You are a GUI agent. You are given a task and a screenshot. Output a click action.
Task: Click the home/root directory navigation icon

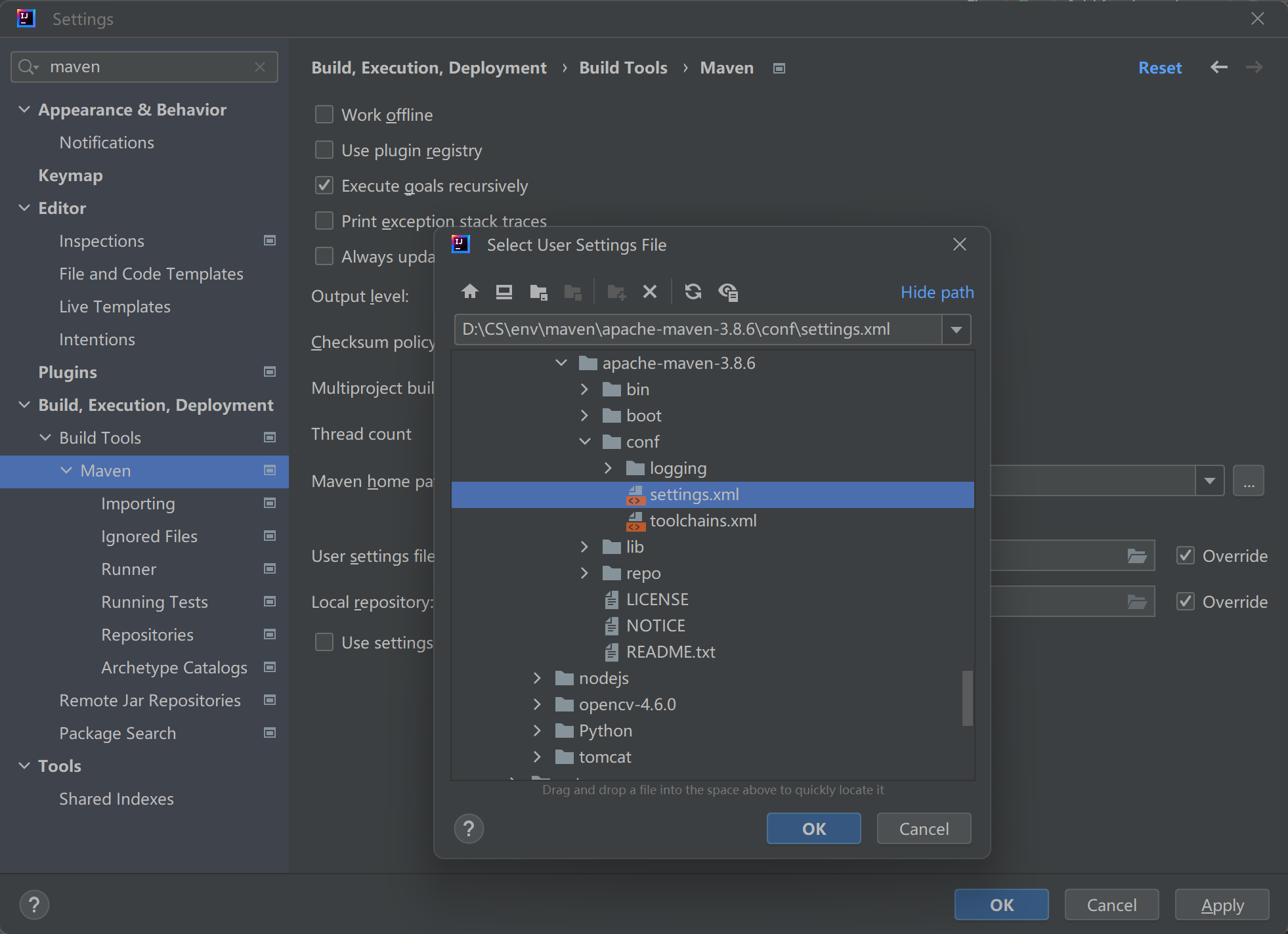coord(470,292)
